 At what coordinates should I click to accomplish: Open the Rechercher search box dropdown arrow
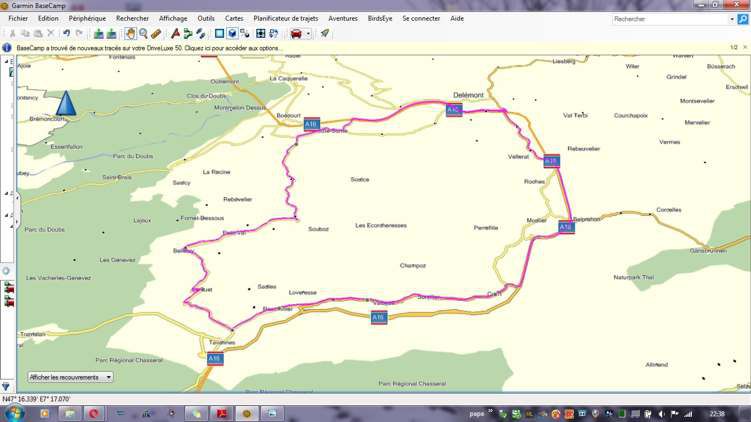click(x=731, y=19)
